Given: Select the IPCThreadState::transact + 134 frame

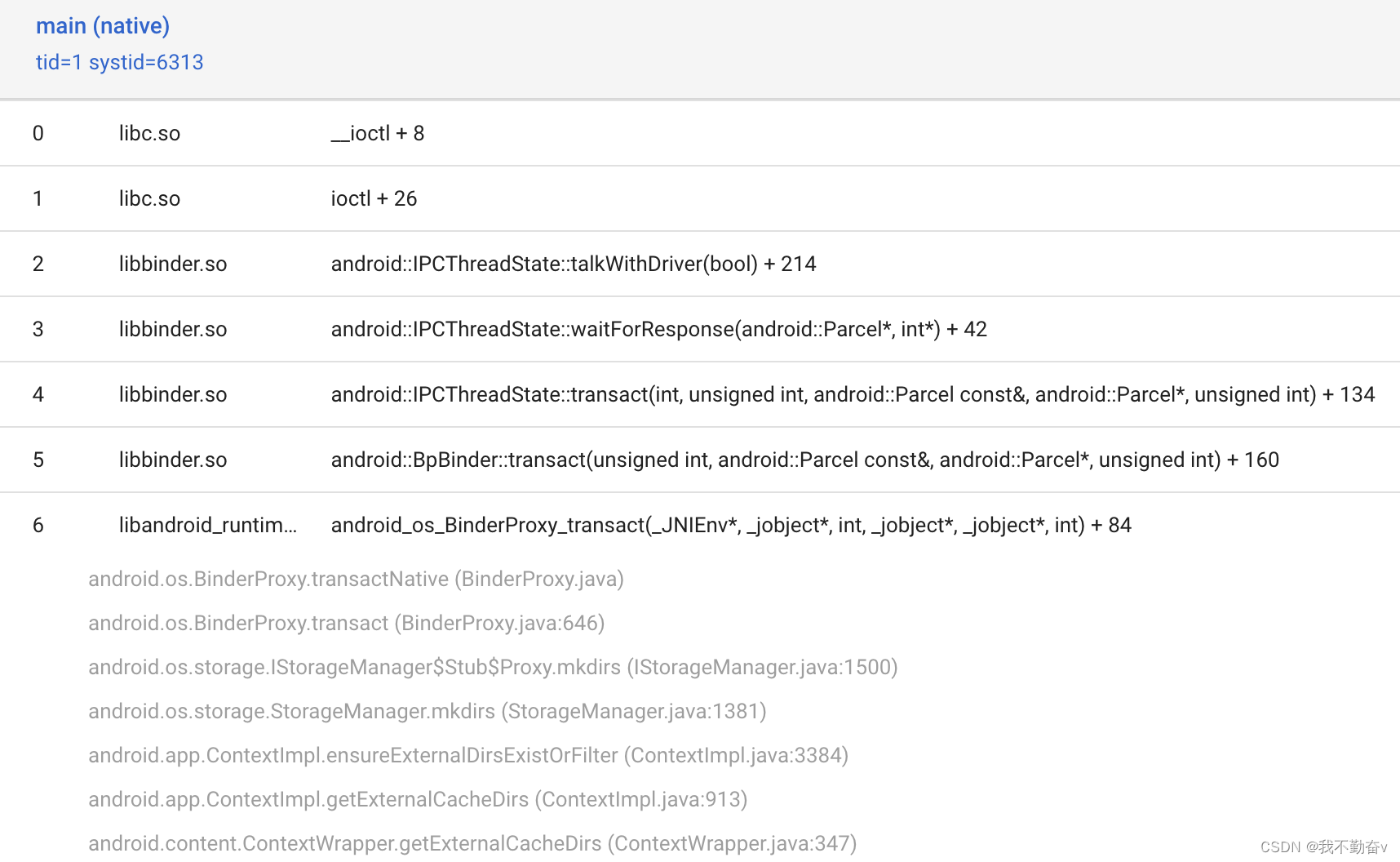Looking at the screenshot, I should tap(853, 394).
